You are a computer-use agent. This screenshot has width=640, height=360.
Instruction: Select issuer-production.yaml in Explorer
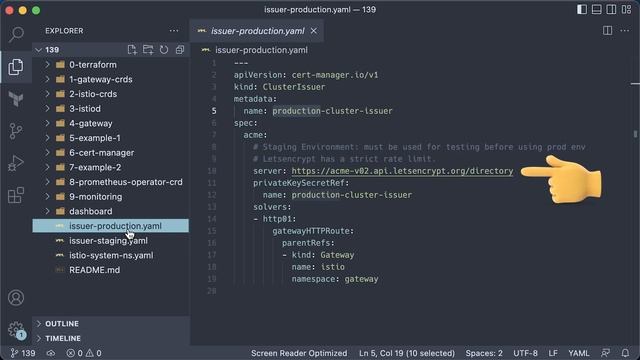[x=111, y=226]
